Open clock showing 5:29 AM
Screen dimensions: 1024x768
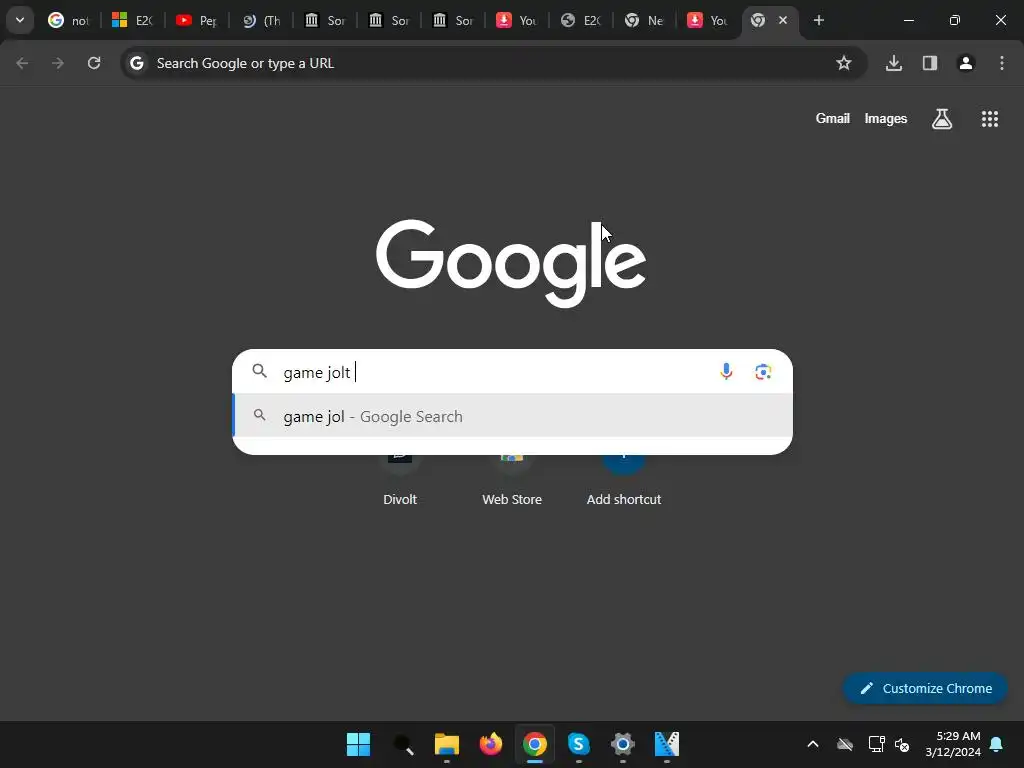(x=953, y=744)
